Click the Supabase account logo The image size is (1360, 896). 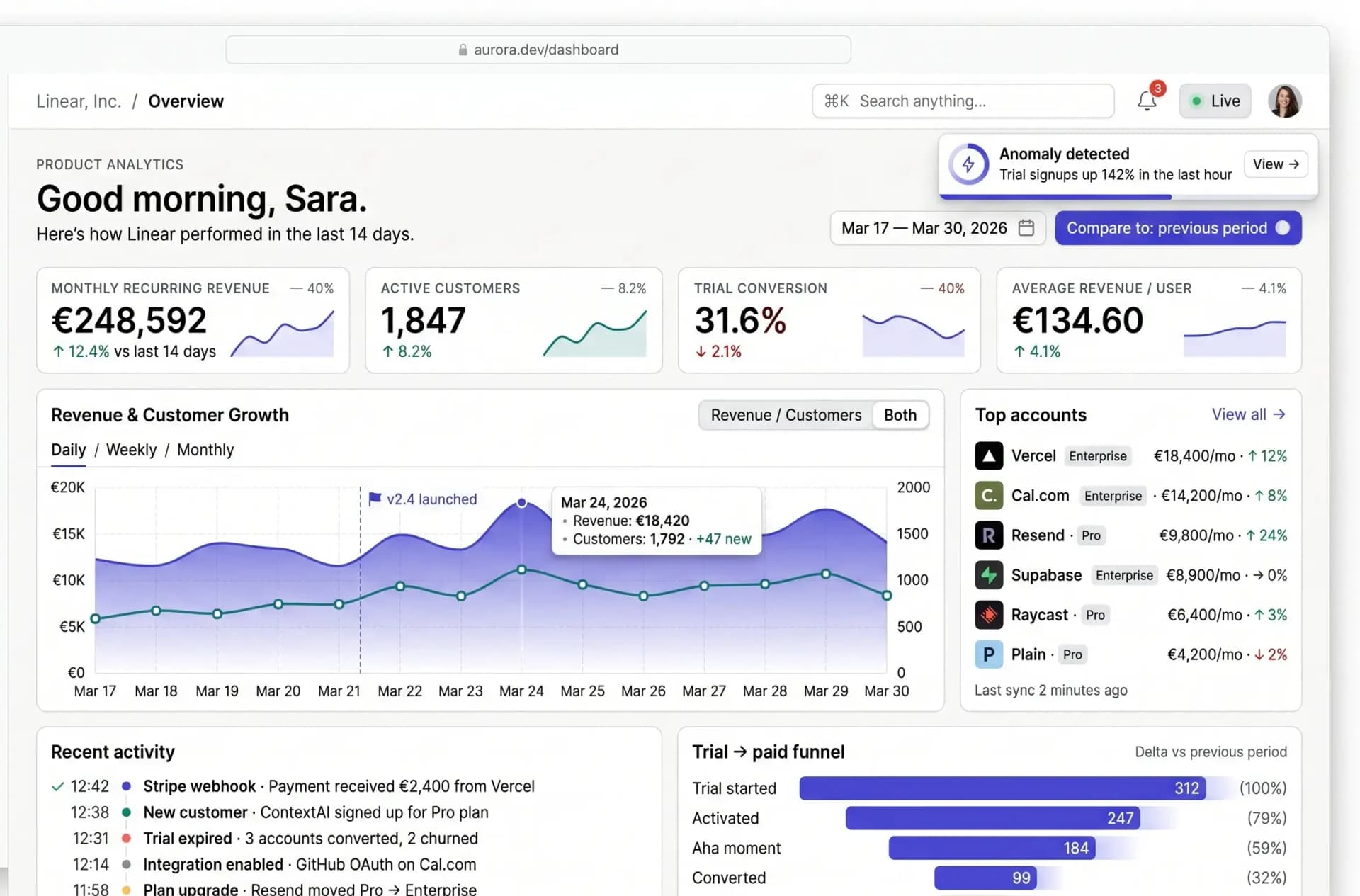coord(989,575)
